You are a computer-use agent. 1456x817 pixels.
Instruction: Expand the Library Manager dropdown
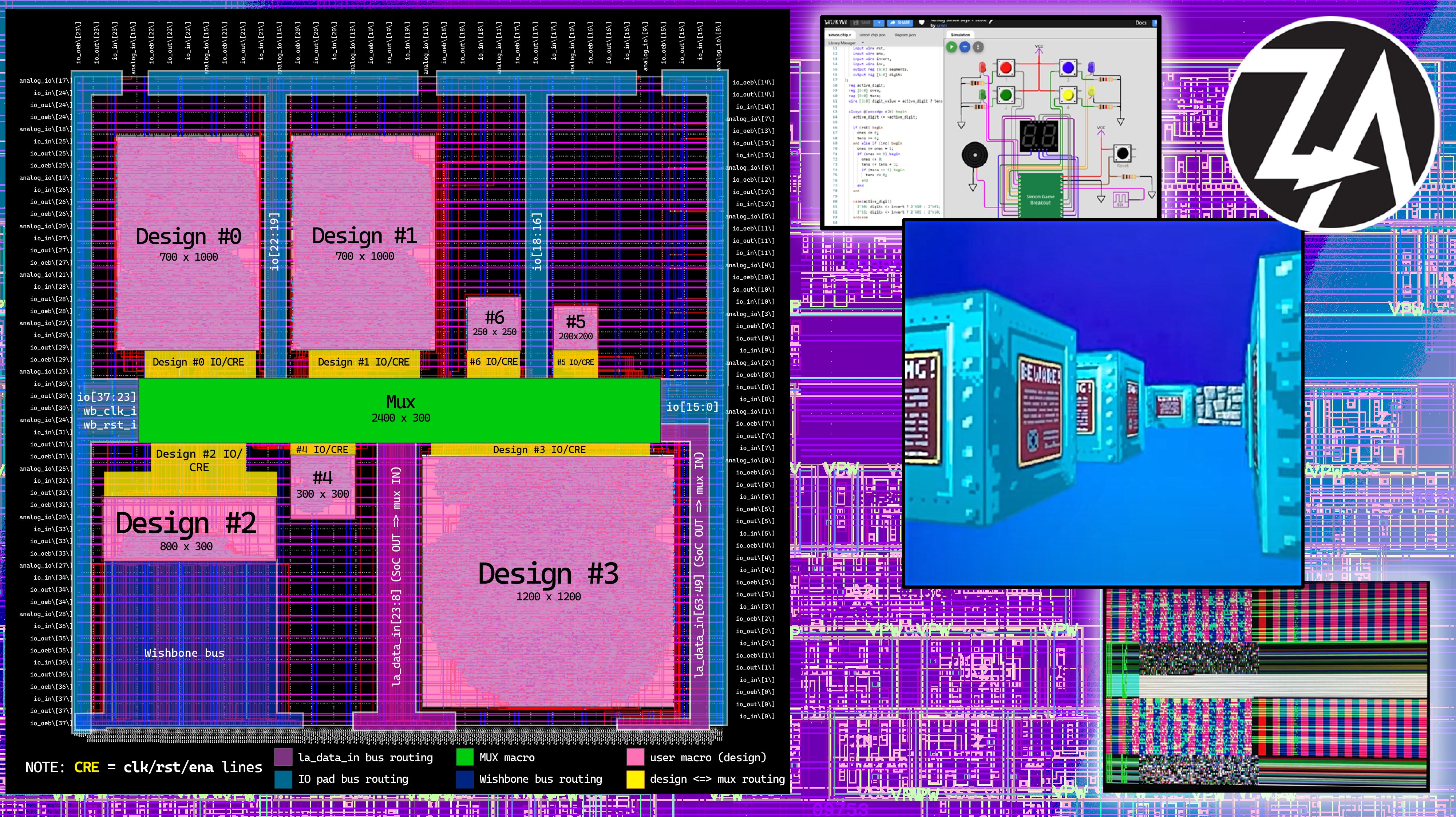(863, 43)
